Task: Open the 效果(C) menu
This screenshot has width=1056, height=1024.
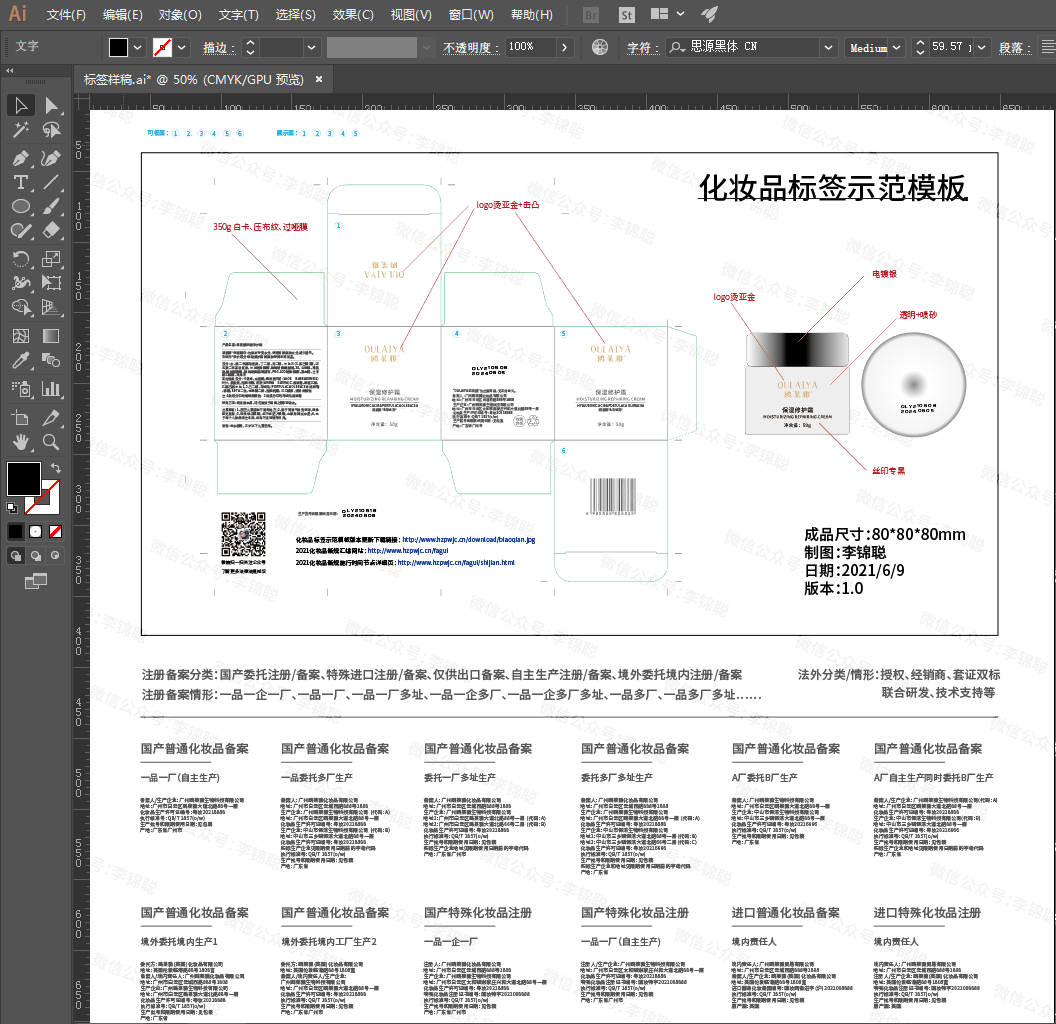Action: 352,15
